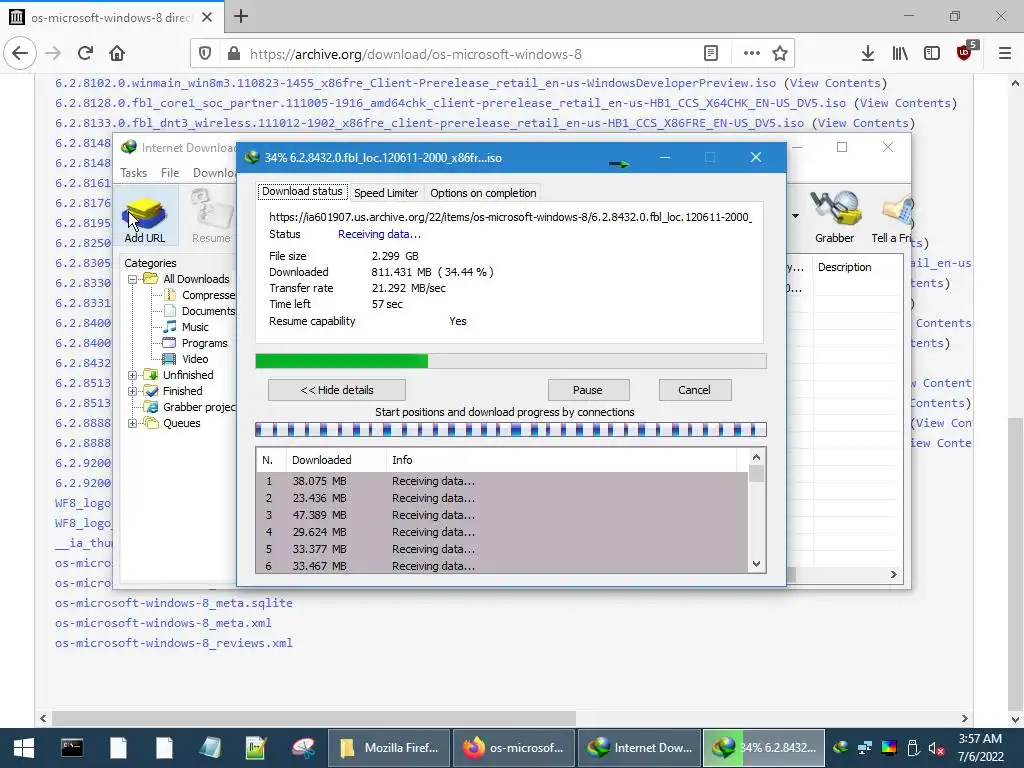Select the Grabber projects category
Image resolution: width=1024 pixels, height=768 pixels.
[x=199, y=408]
